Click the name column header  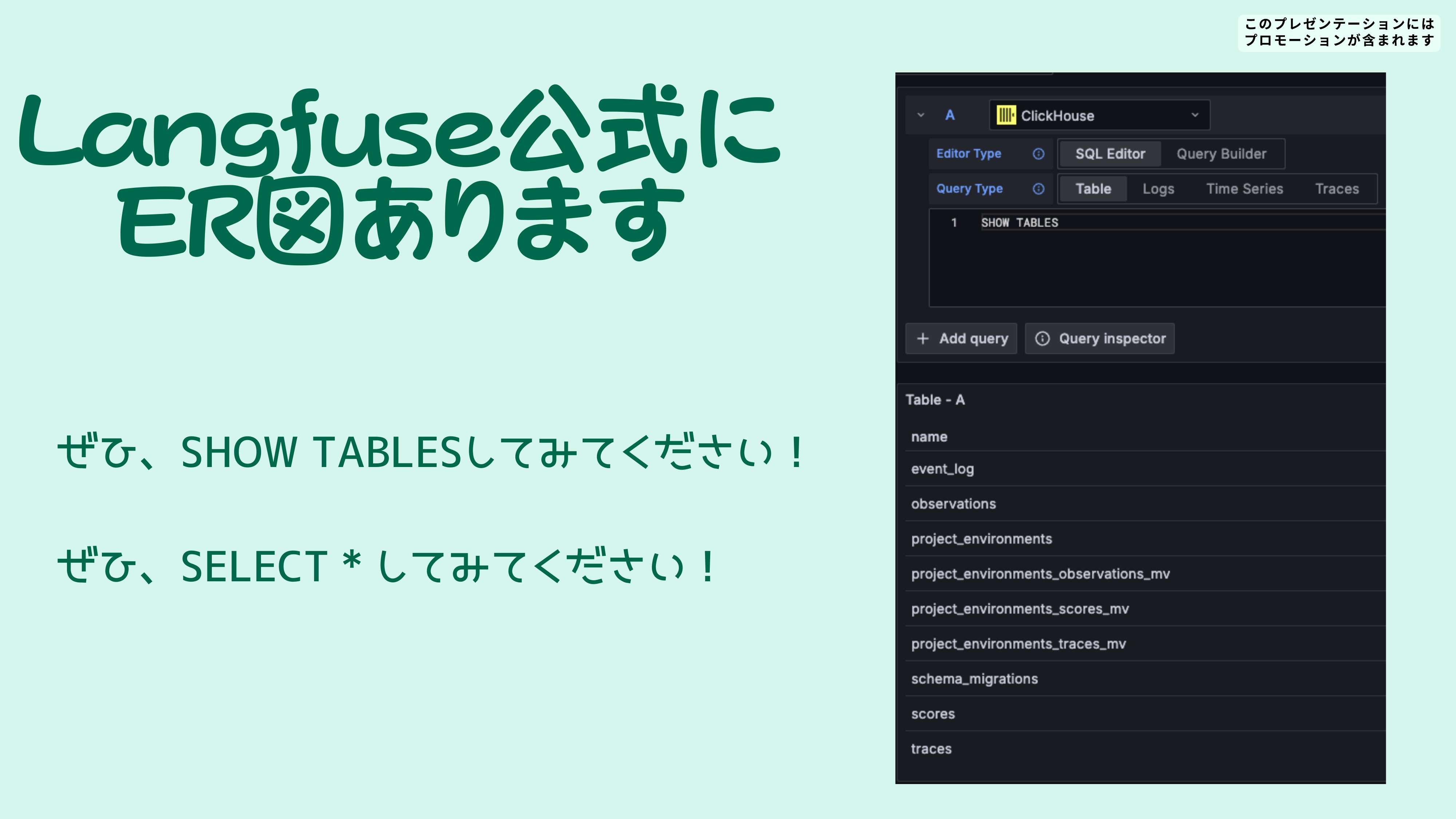click(929, 437)
